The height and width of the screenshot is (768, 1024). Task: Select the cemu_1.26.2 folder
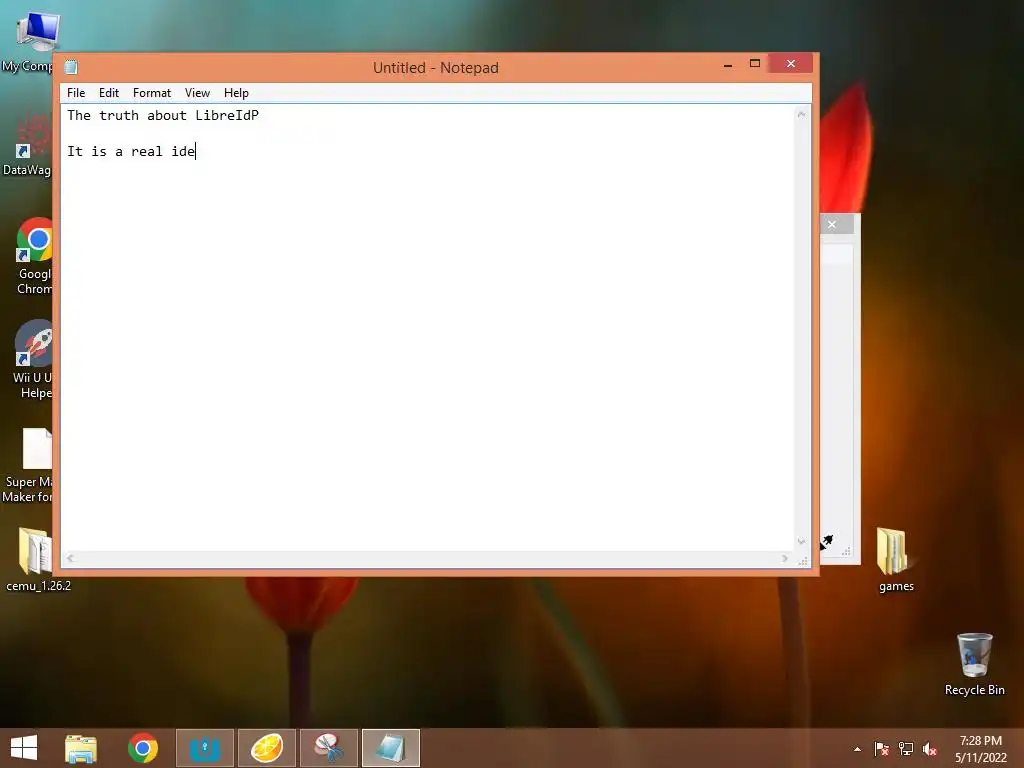[37, 559]
